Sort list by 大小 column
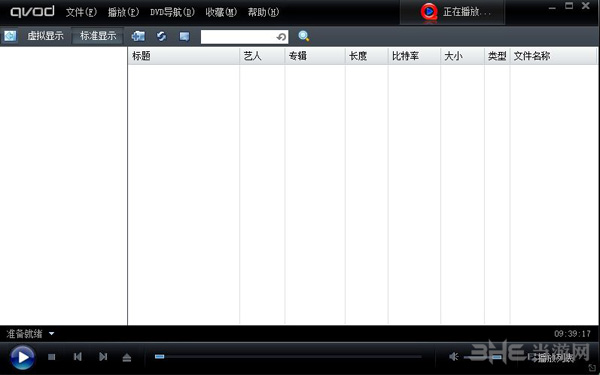 click(x=463, y=56)
